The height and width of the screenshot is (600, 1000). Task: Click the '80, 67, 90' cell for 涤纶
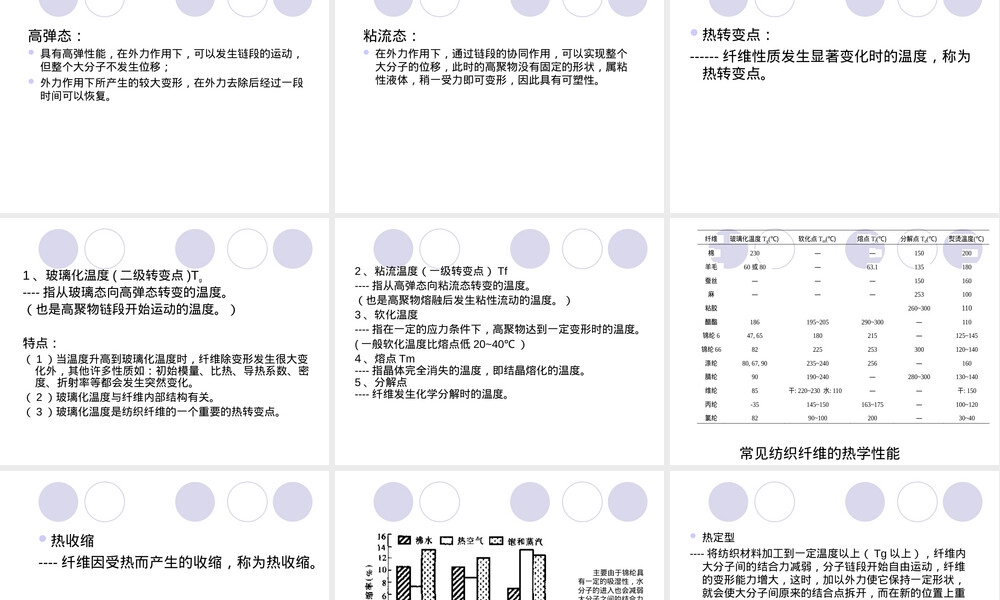pyautogui.click(x=754, y=363)
